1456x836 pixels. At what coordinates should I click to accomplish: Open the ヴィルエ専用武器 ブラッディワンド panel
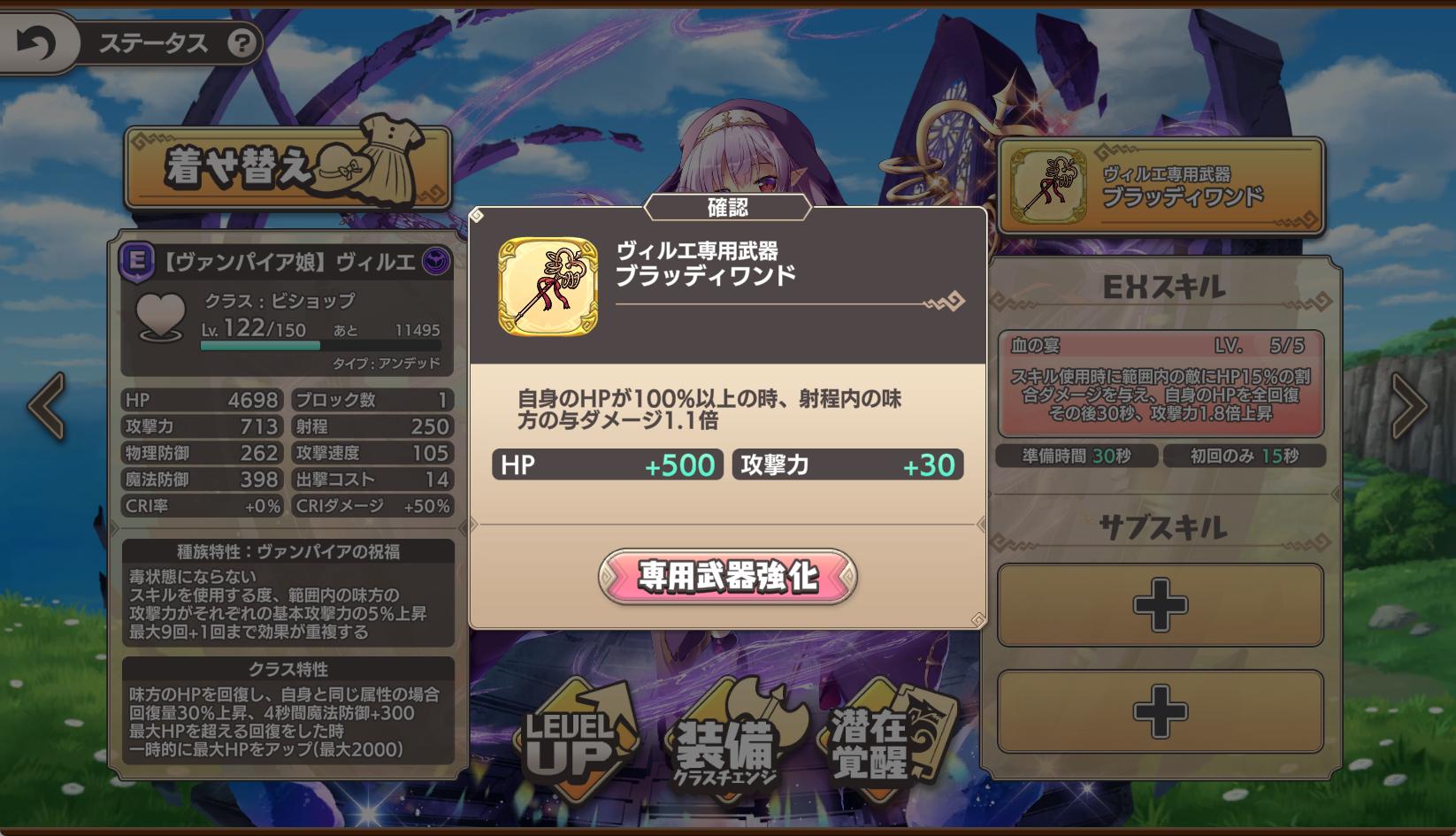tap(1161, 186)
